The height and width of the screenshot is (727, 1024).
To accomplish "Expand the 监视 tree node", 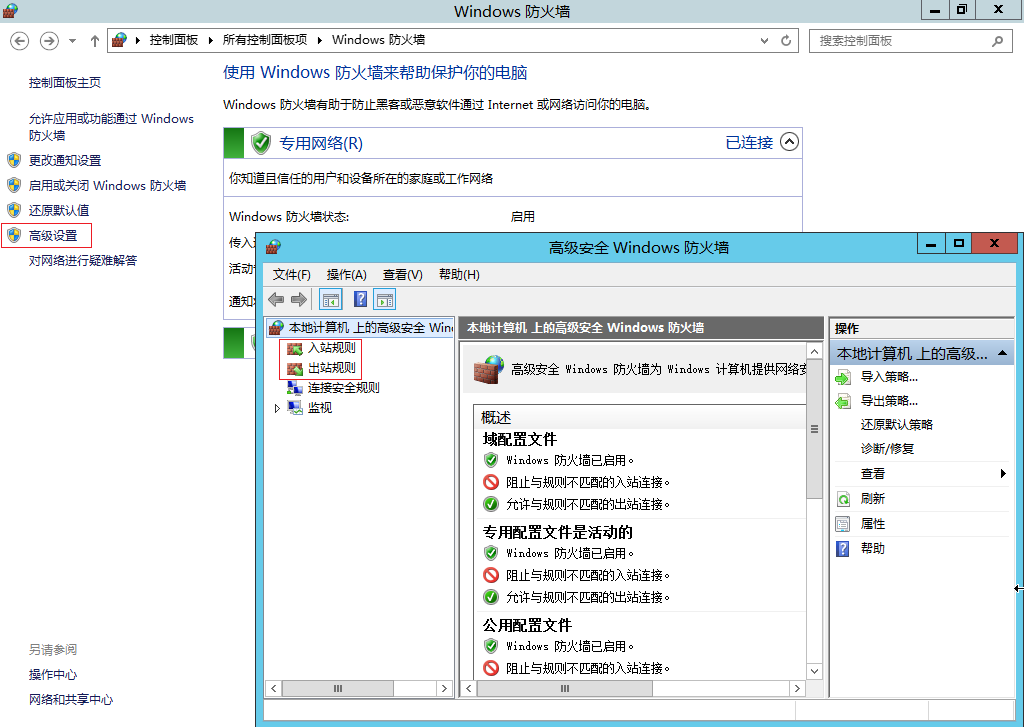I will (x=278, y=408).
